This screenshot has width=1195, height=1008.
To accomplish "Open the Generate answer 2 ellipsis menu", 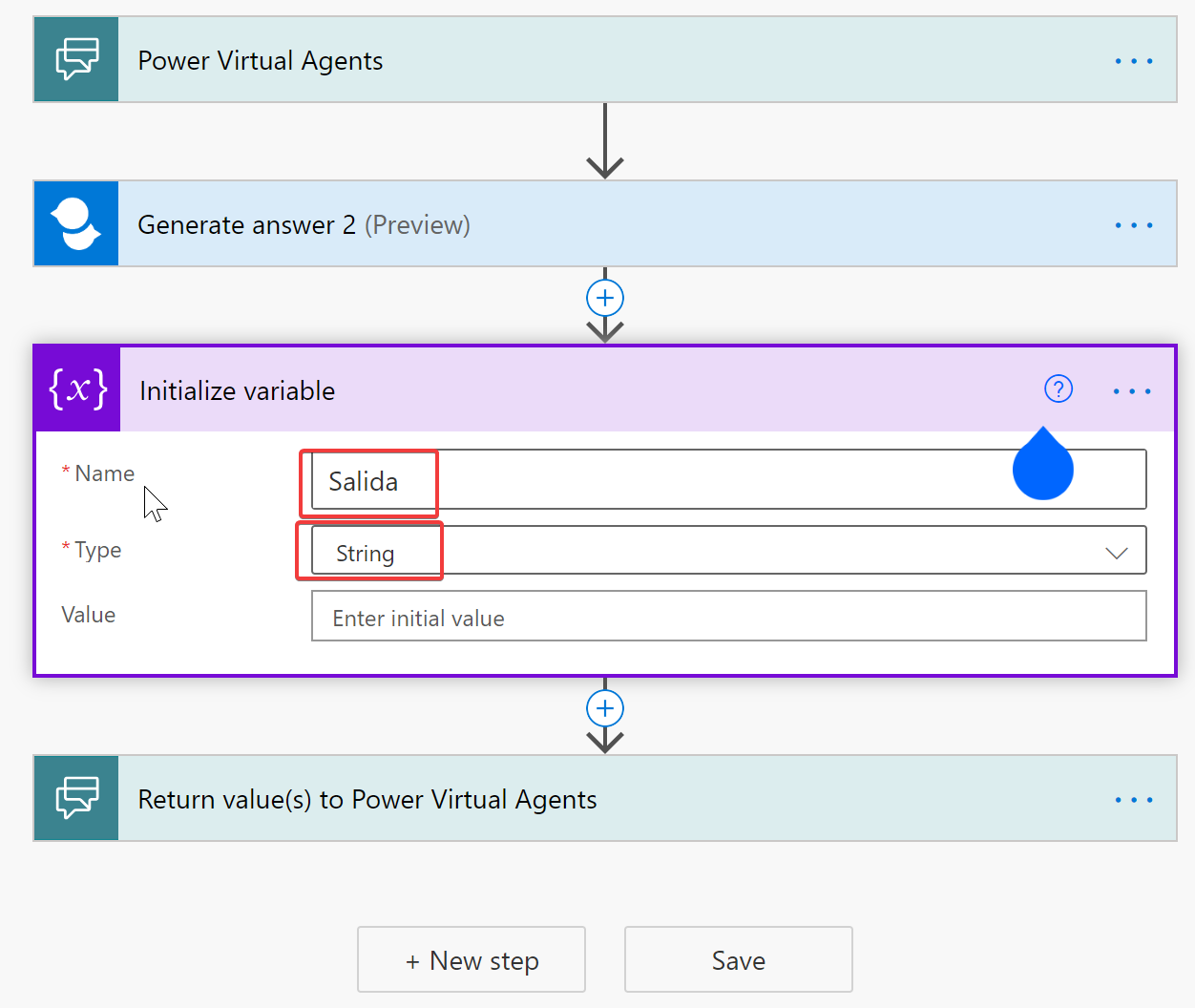I will coord(1133,225).
